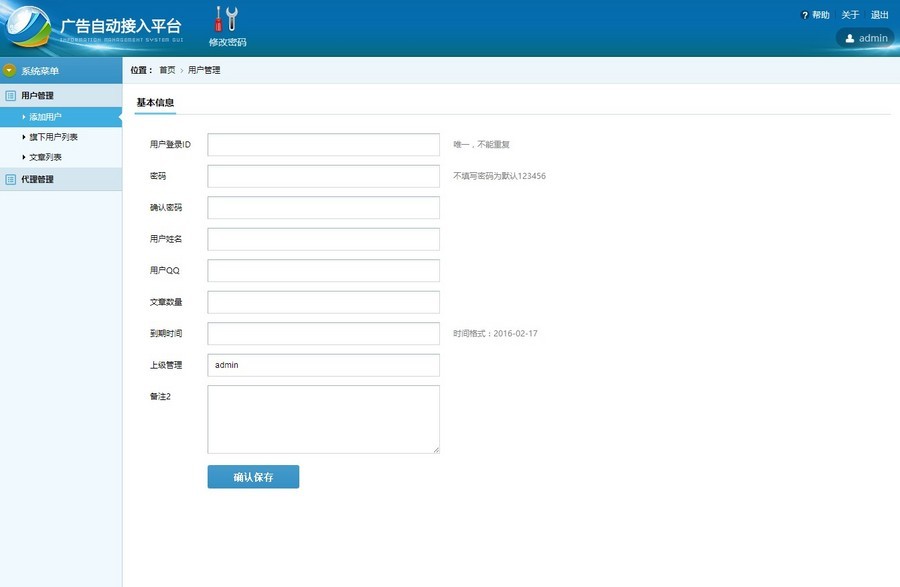Open the 修改密码 tools icon

click(x=227, y=19)
